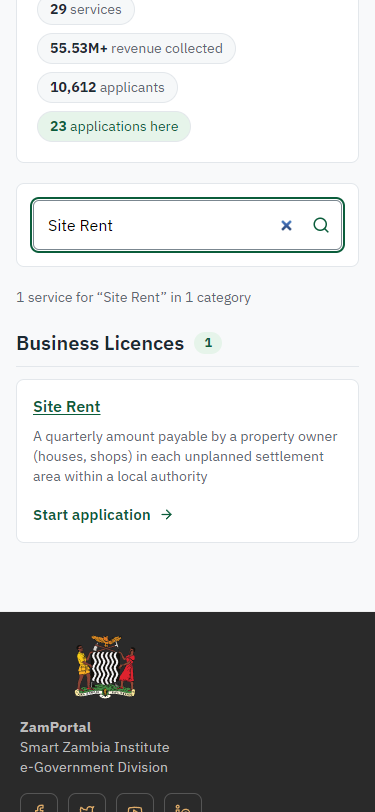Select the 55.53M+ revenue collected chip
This screenshot has height=812, width=375.
136,49
